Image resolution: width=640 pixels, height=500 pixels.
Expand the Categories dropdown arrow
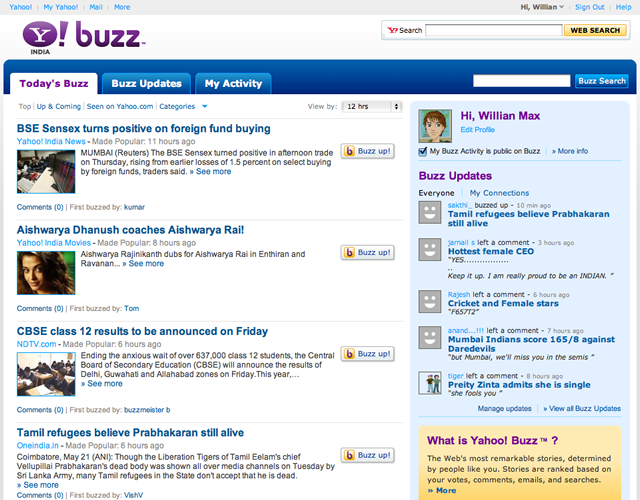tap(204, 107)
